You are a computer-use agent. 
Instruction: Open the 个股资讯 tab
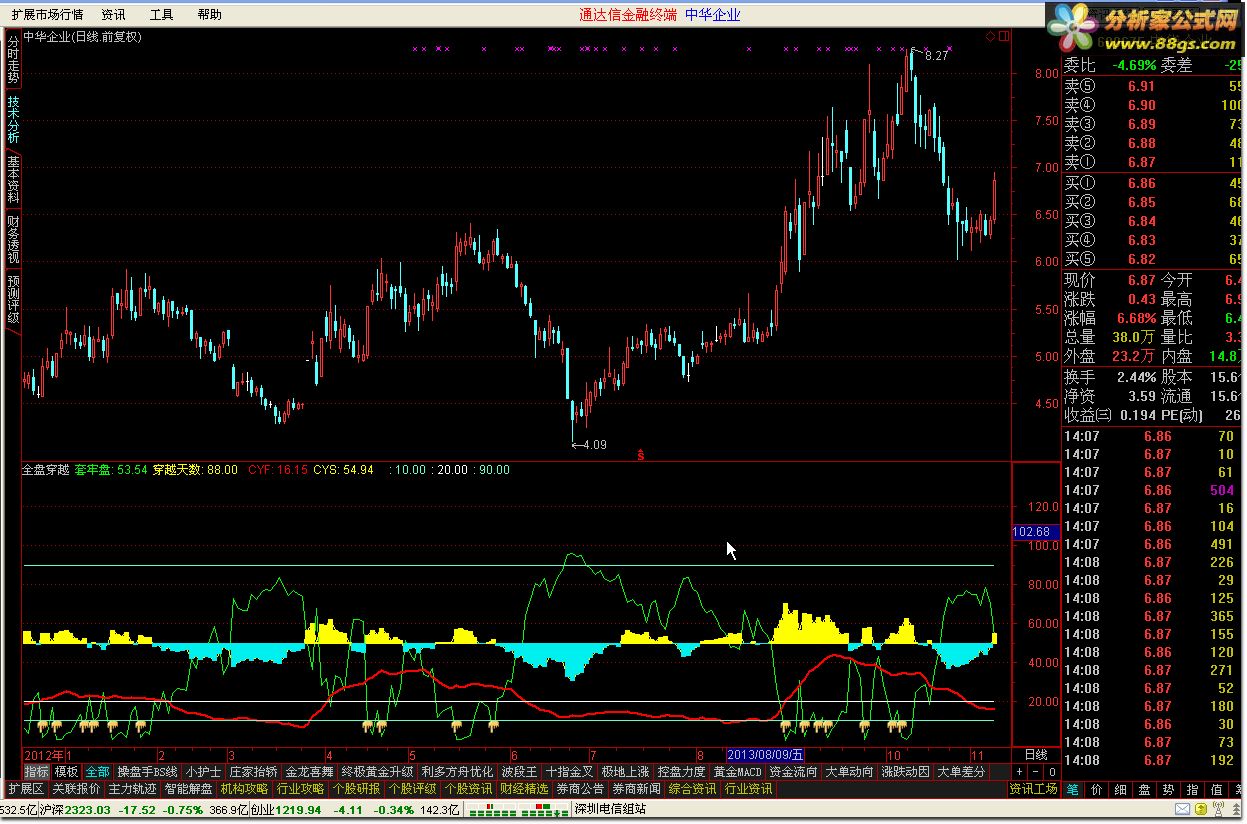pos(468,789)
